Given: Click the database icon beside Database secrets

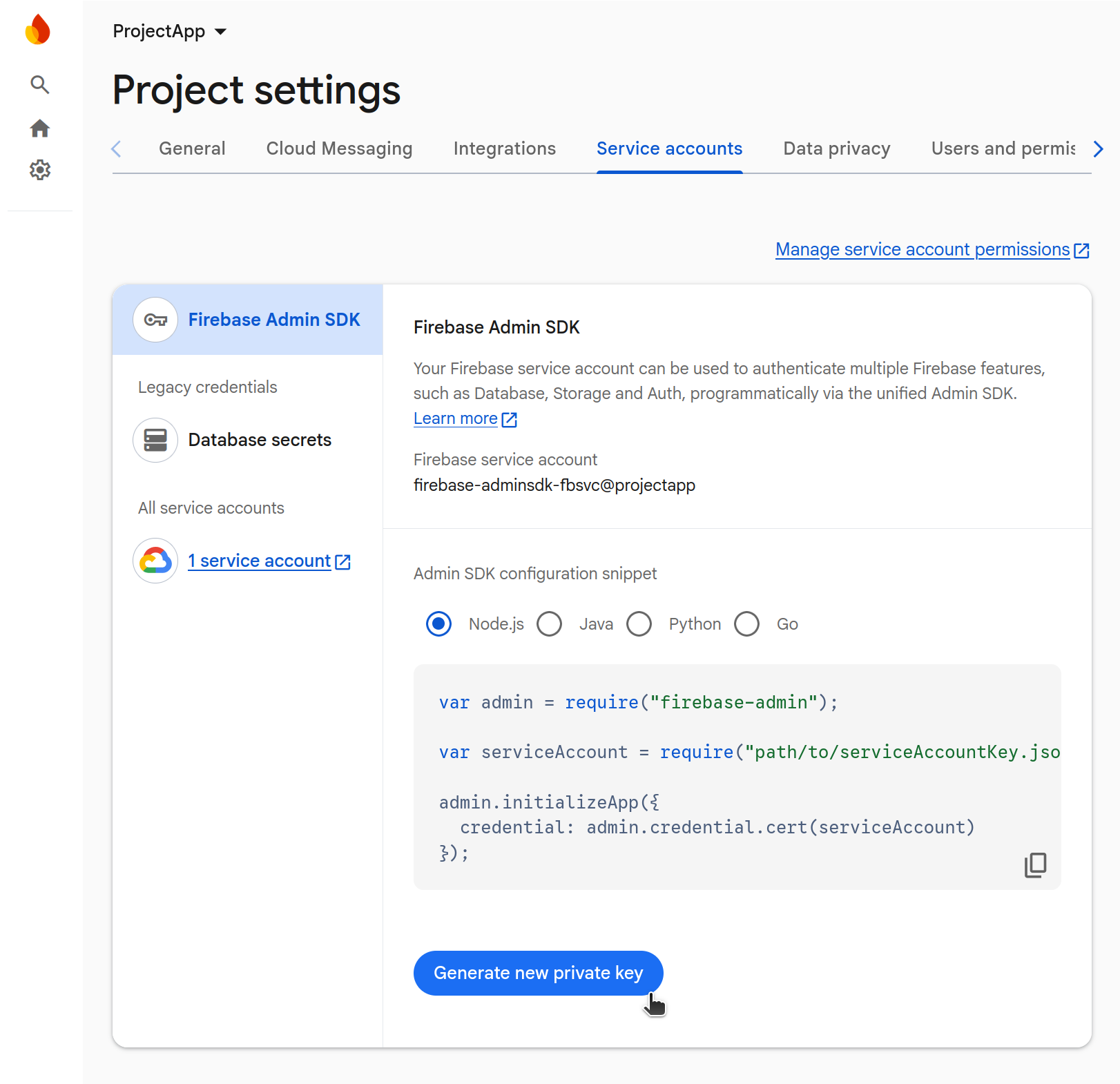Looking at the screenshot, I should (x=155, y=440).
